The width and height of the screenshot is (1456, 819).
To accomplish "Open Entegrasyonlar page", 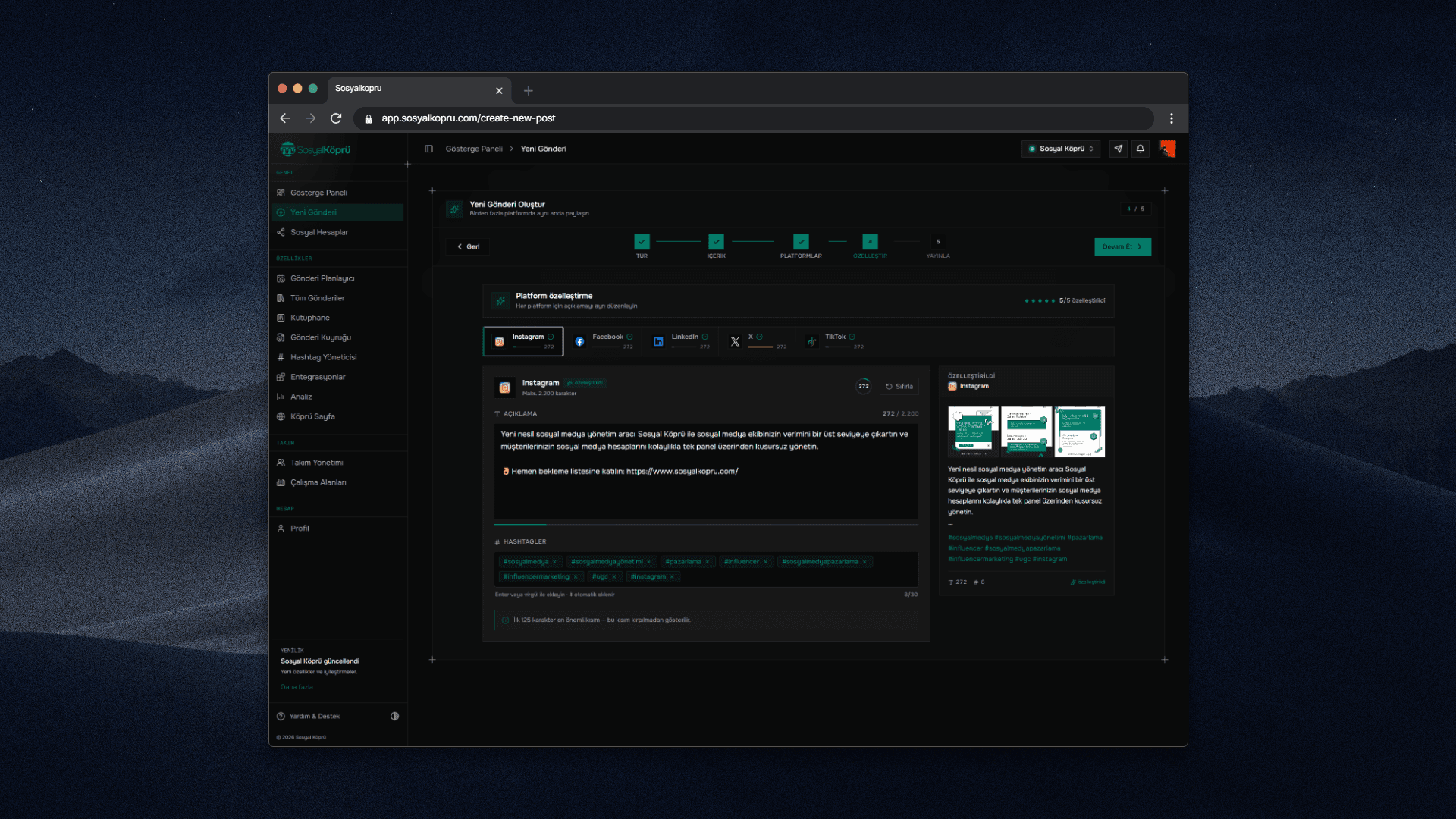I will [338, 377].
